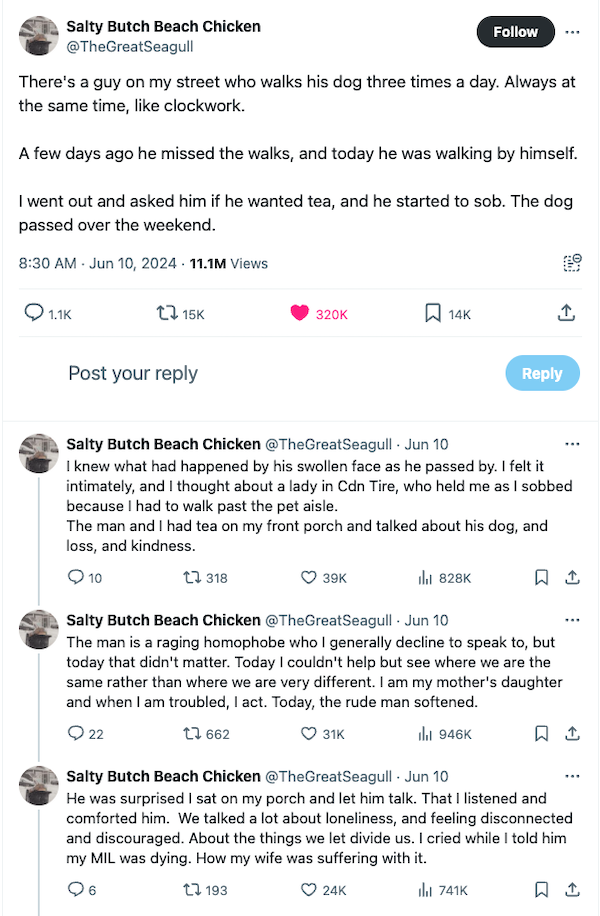Open the more options menu on the main tweet
600x916 pixels.
click(x=574, y=31)
